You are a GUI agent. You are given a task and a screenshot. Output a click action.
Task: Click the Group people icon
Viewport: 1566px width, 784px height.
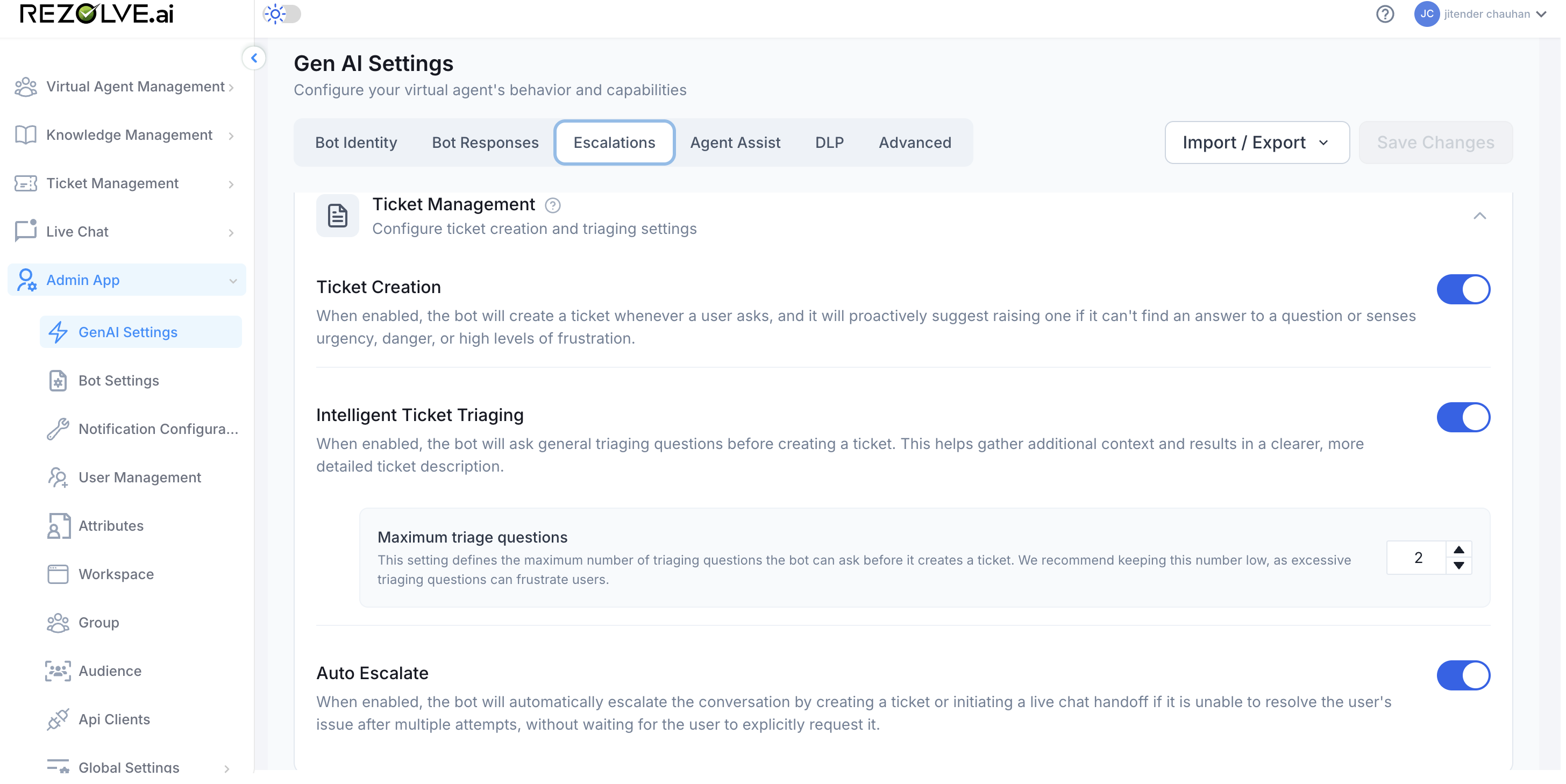coord(59,623)
